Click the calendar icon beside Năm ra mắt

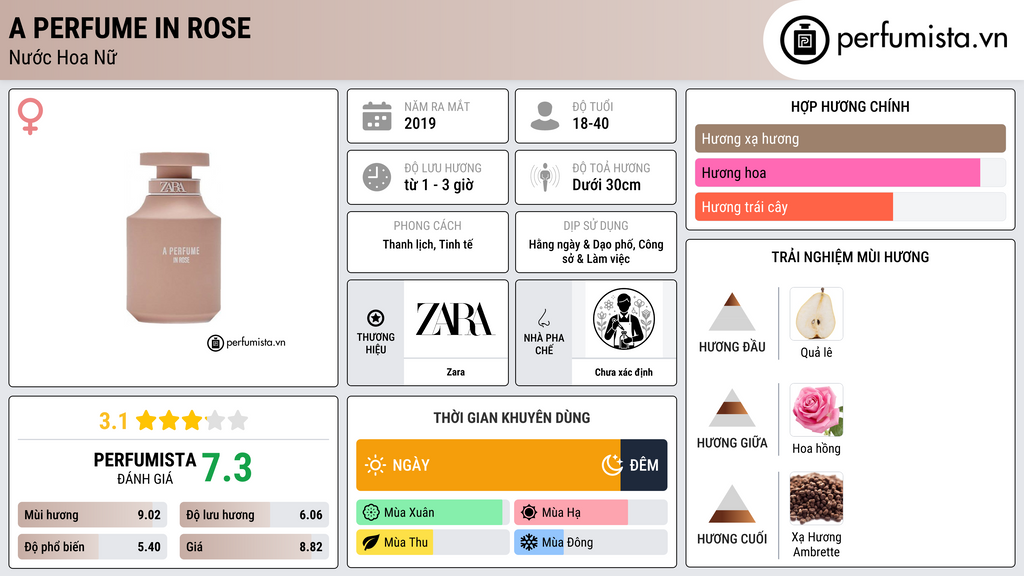tap(377, 116)
